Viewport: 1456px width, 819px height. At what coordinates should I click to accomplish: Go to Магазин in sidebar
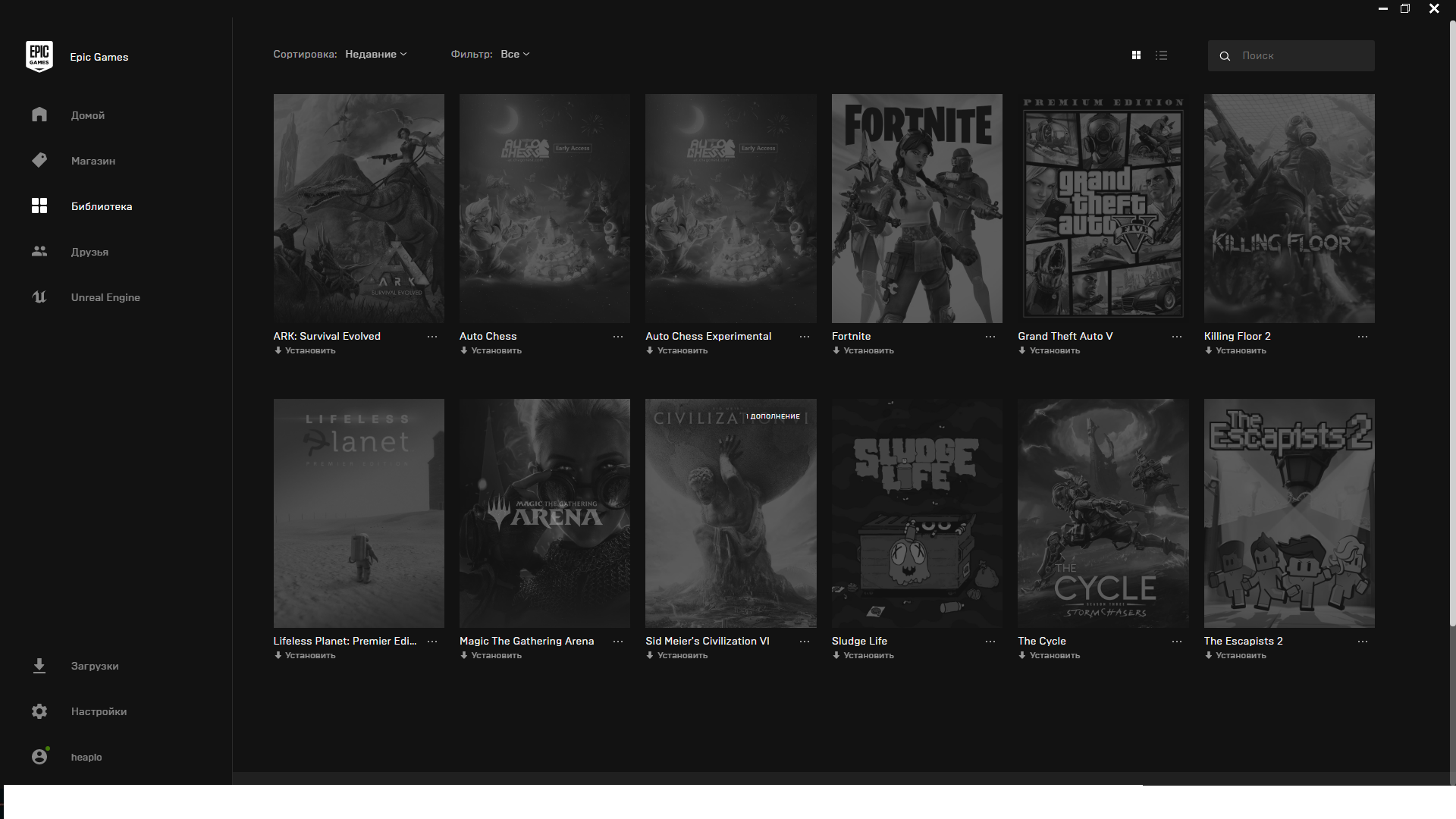[93, 161]
